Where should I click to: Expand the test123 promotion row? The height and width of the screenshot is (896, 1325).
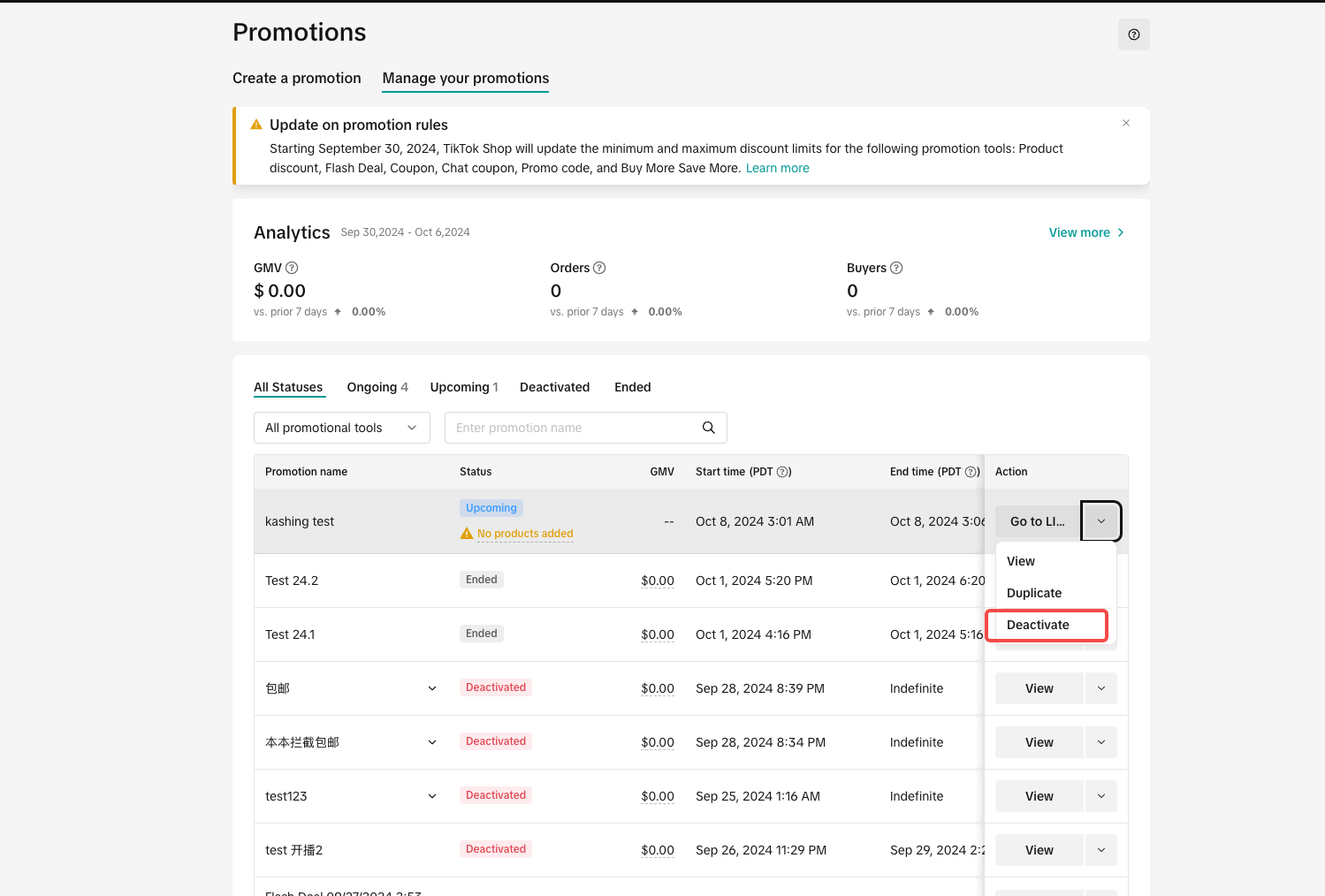[x=432, y=796]
